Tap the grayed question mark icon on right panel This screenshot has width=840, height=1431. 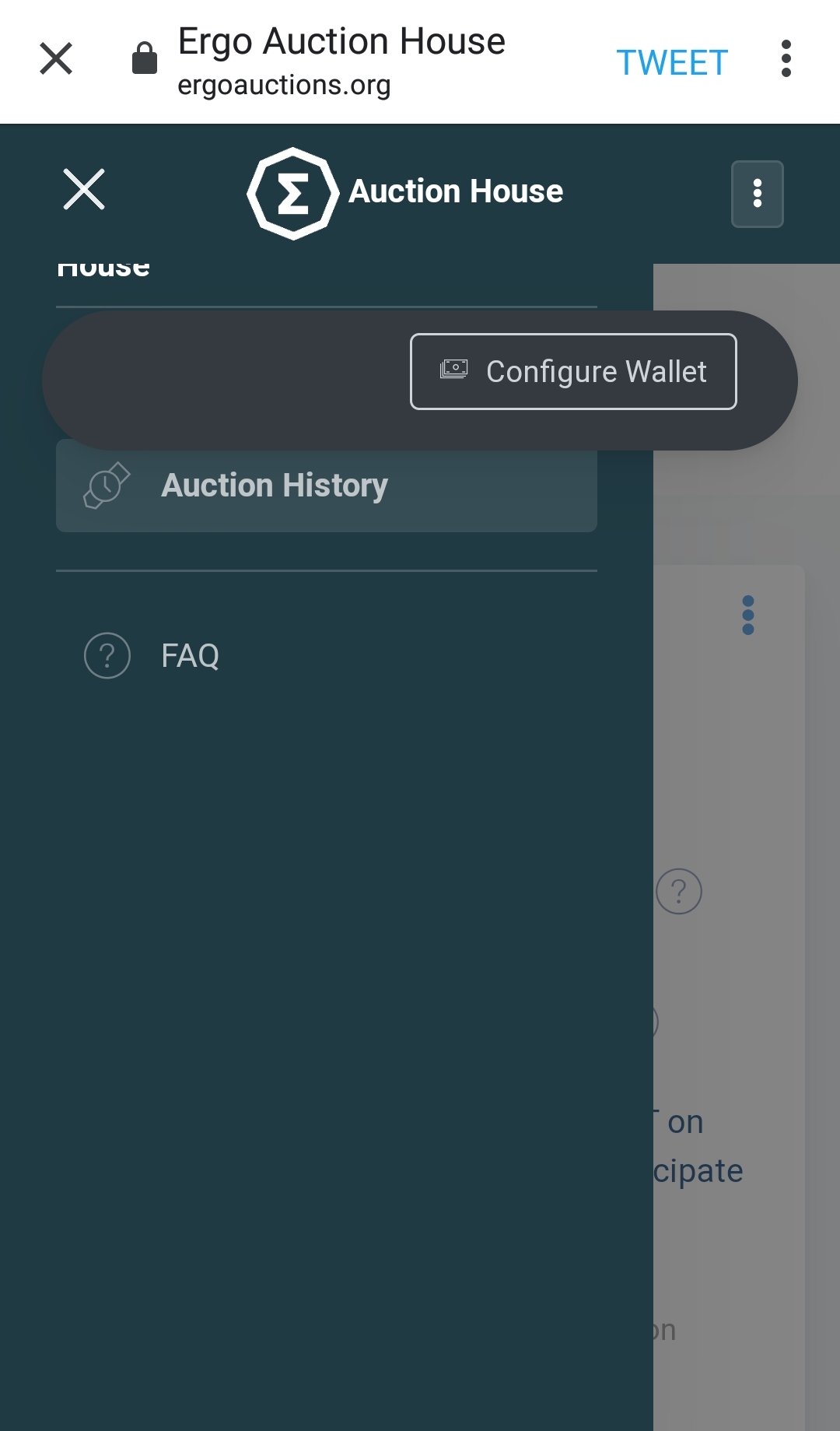(679, 890)
